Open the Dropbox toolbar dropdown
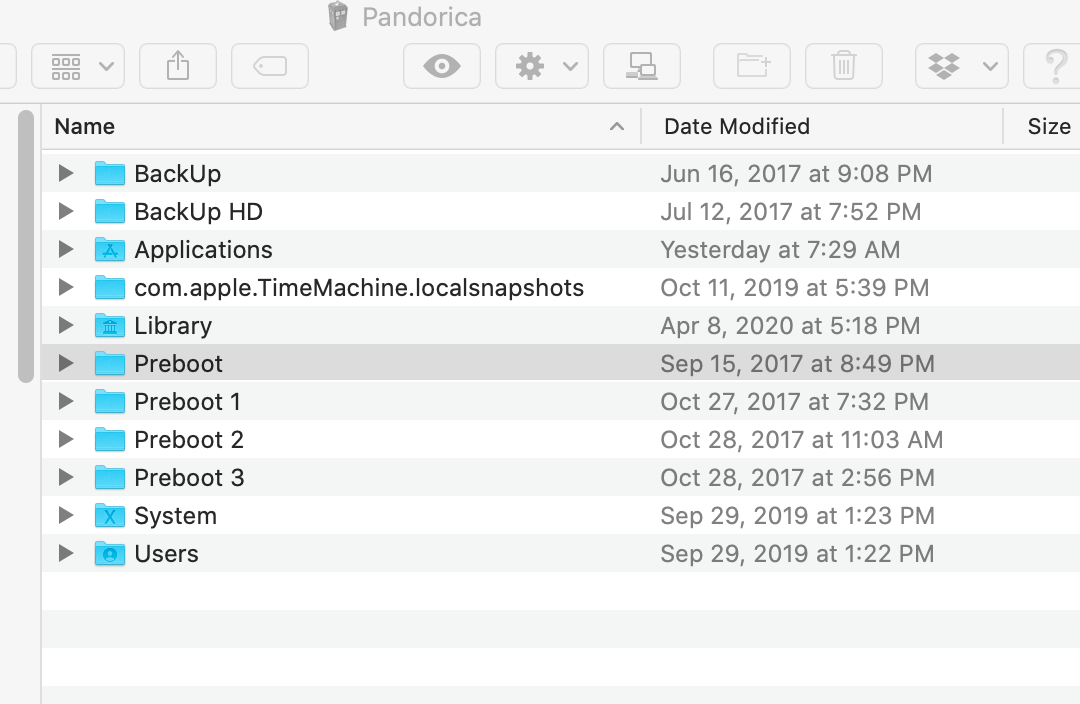Viewport: 1080px width, 704px height. (961, 67)
